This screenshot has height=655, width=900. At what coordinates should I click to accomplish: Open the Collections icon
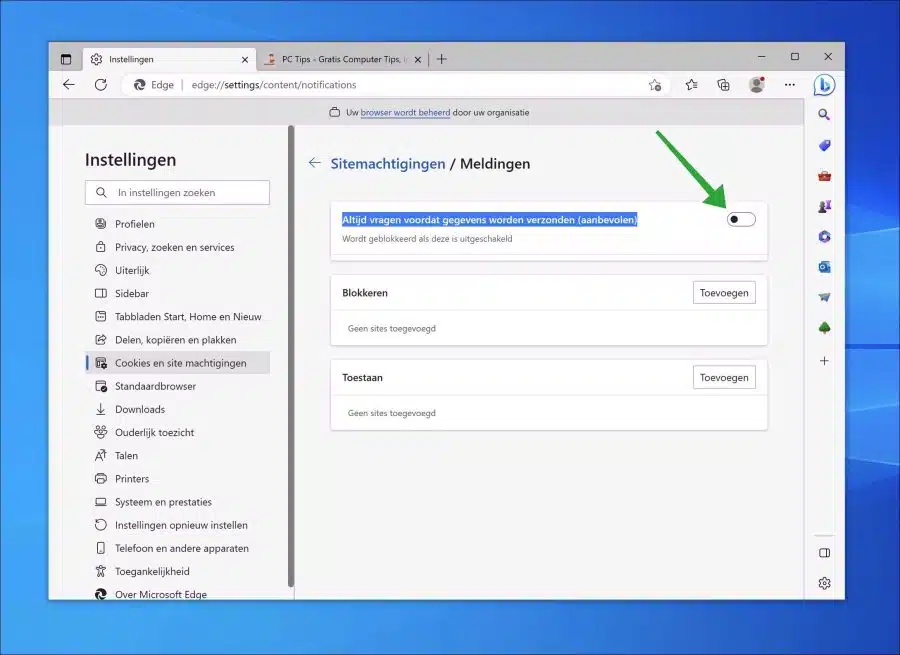tap(724, 85)
